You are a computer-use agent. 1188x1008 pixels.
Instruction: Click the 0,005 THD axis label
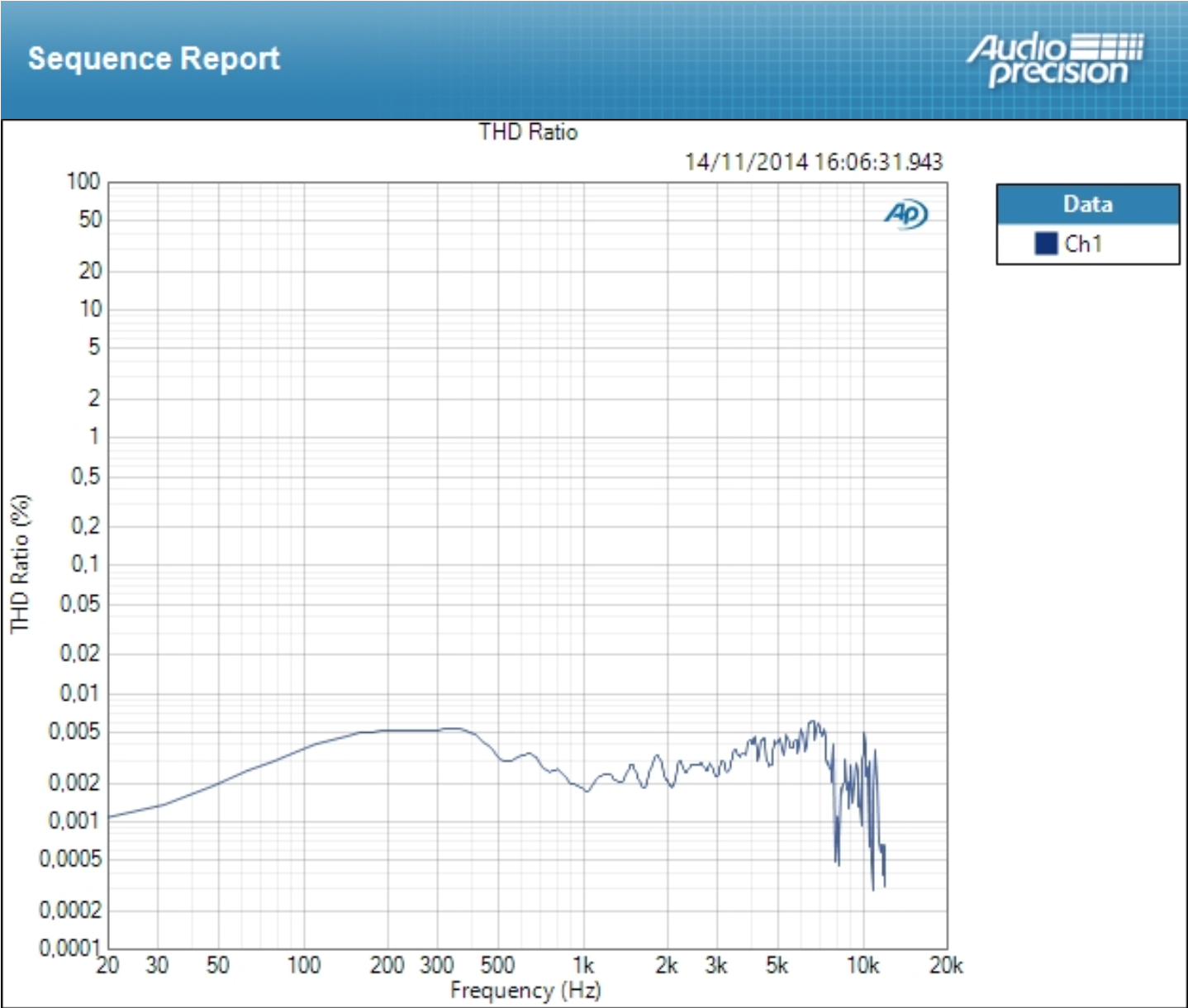tap(74, 731)
